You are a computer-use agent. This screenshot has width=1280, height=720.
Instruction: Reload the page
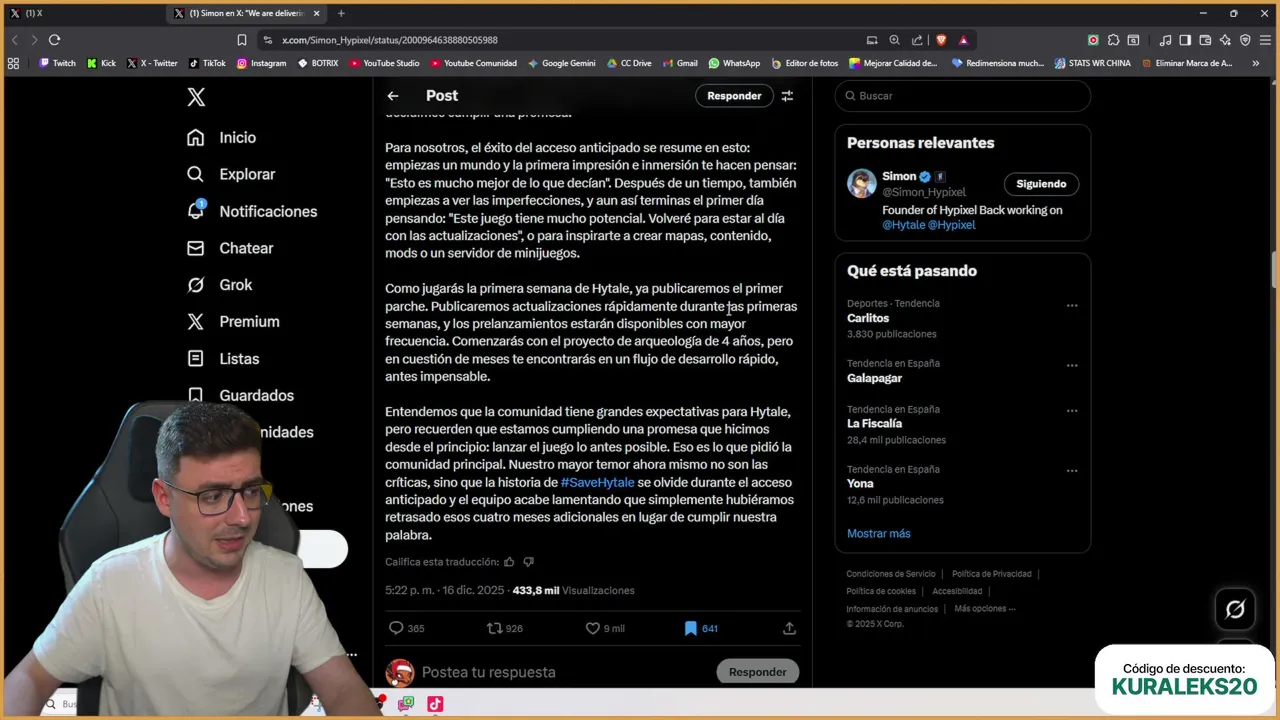pos(54,40)
